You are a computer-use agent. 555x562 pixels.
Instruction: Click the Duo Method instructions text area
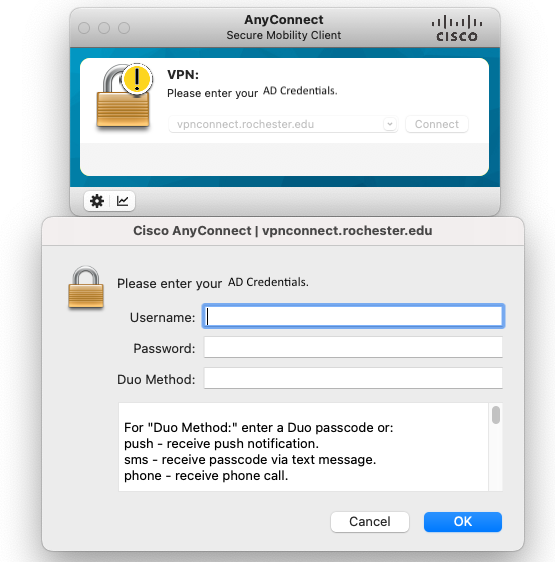tap(303, 447)
